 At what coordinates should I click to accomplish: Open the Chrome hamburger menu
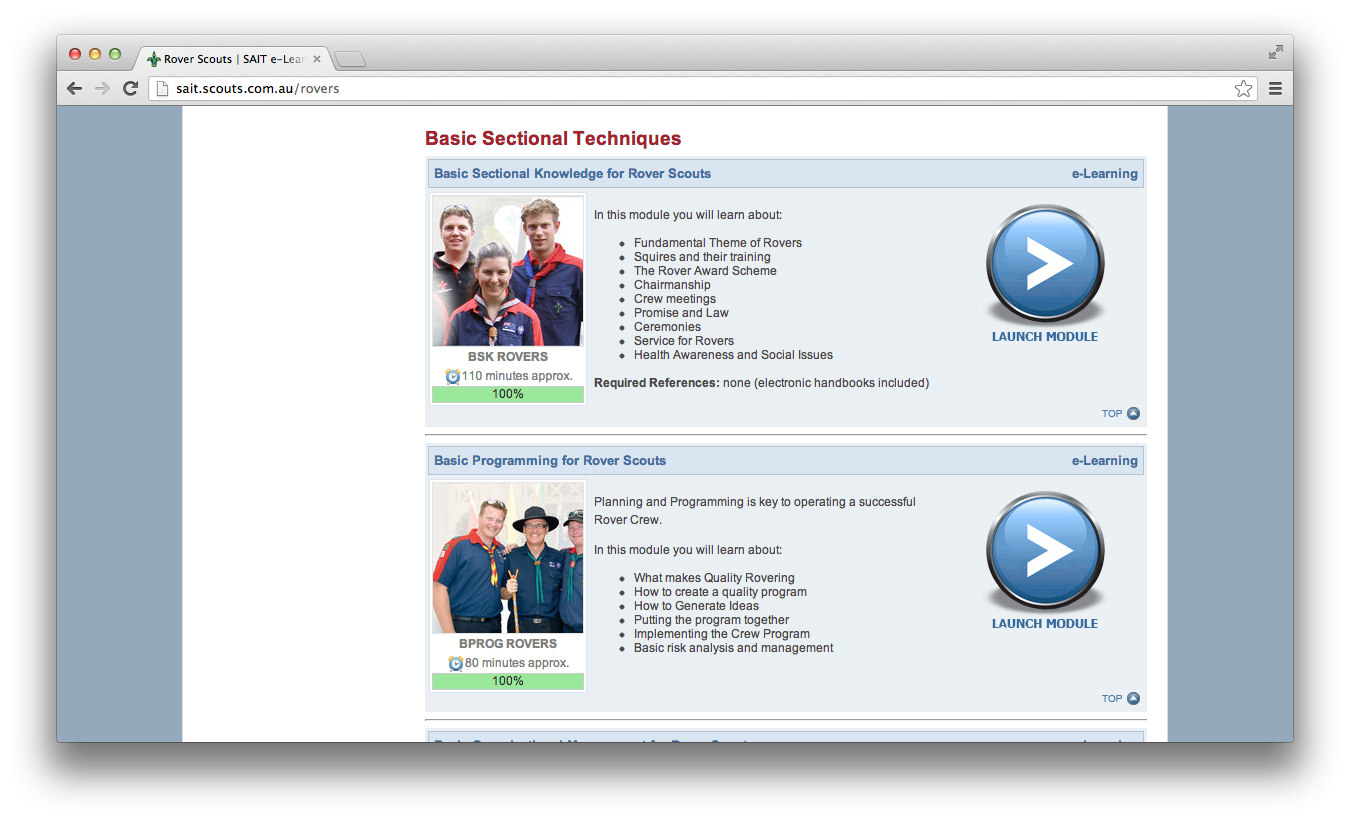[x=1275, y=89]
